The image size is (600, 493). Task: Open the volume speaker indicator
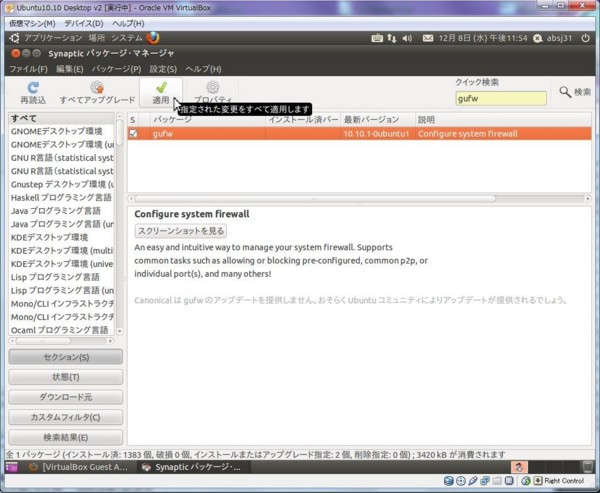click(407, 38)
